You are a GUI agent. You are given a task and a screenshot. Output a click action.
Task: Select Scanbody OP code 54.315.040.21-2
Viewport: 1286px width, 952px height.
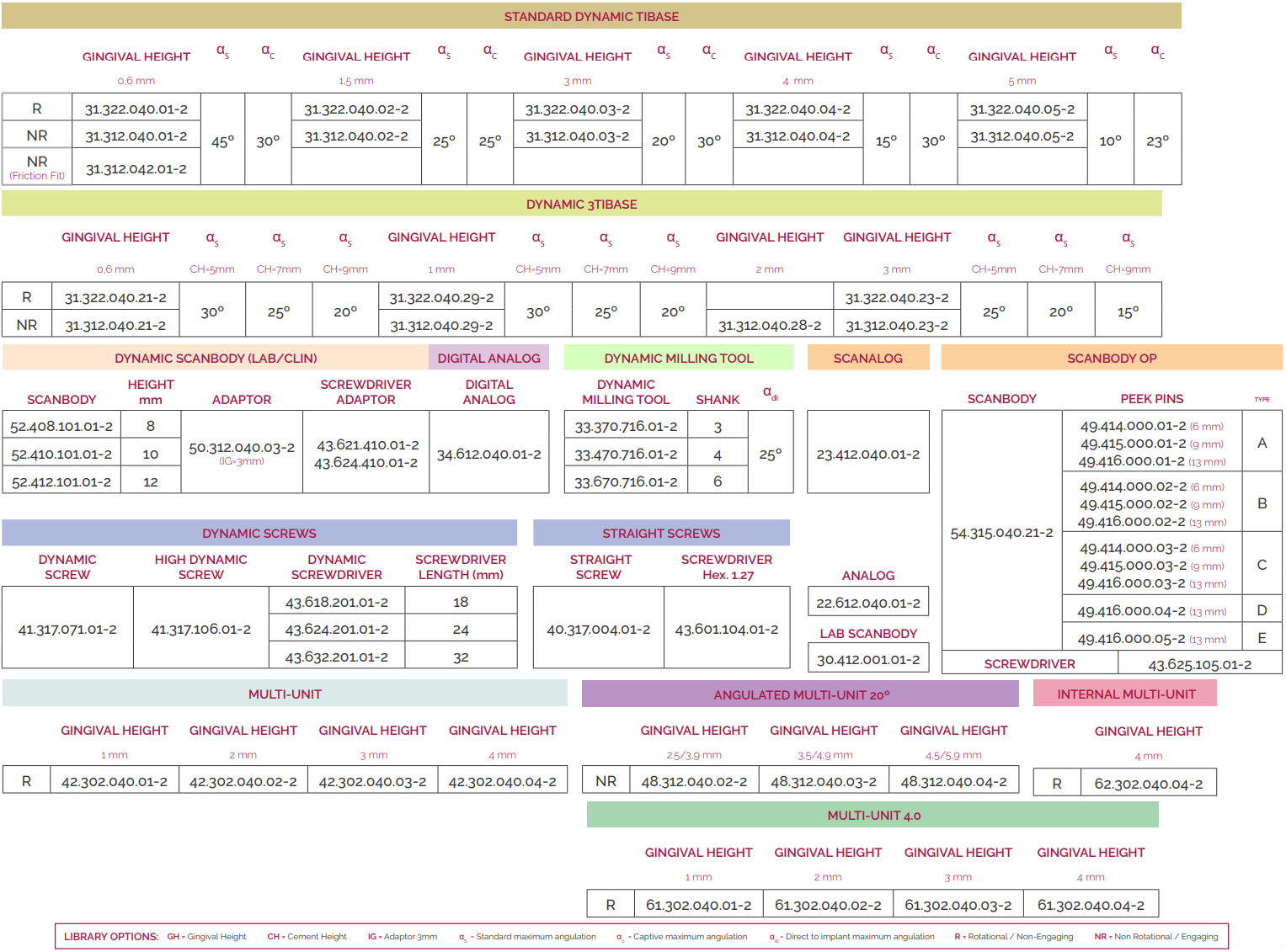pos(1001,533)
